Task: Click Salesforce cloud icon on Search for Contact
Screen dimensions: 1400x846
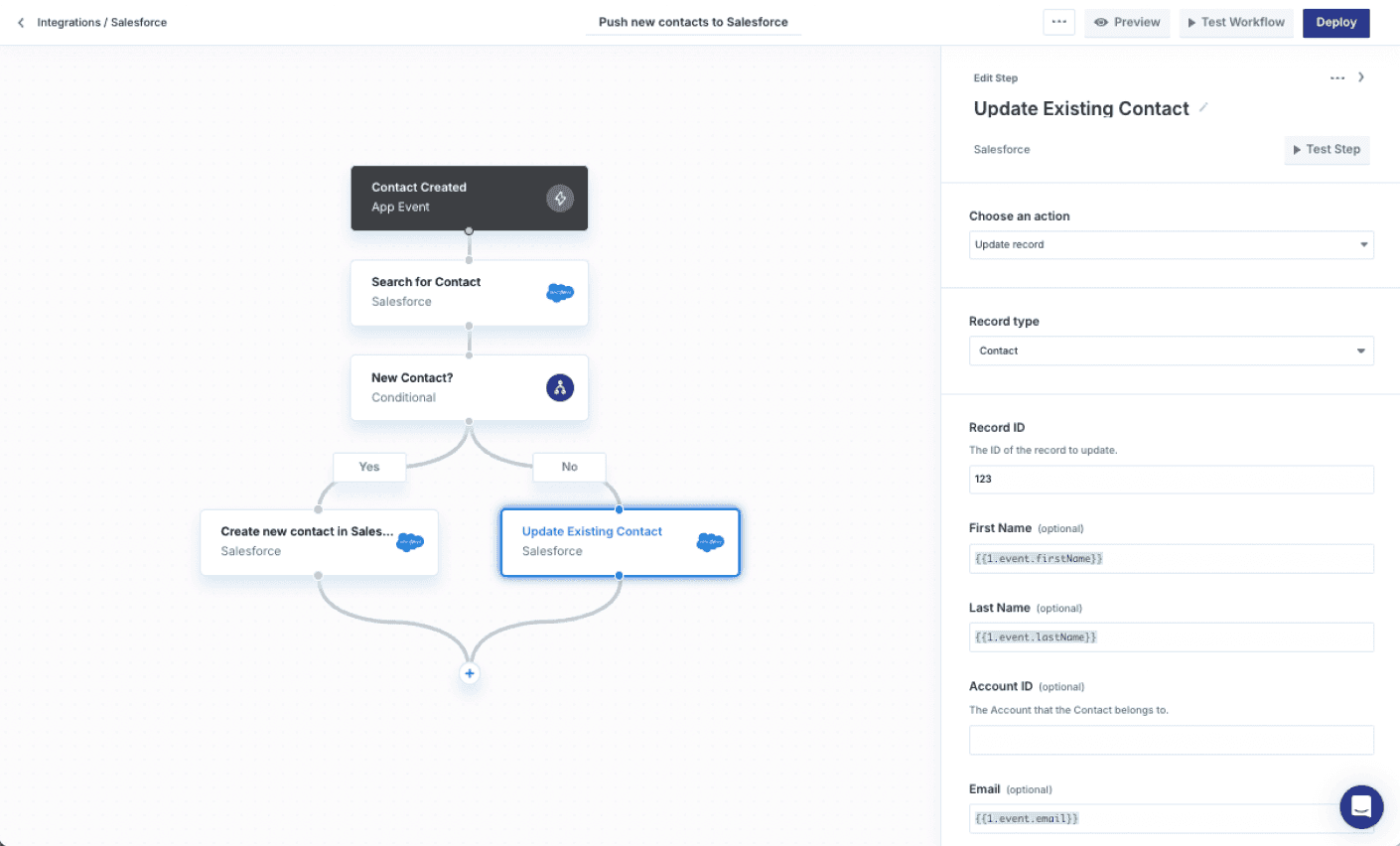Action: pyautogui.click(x=560, y=292)
